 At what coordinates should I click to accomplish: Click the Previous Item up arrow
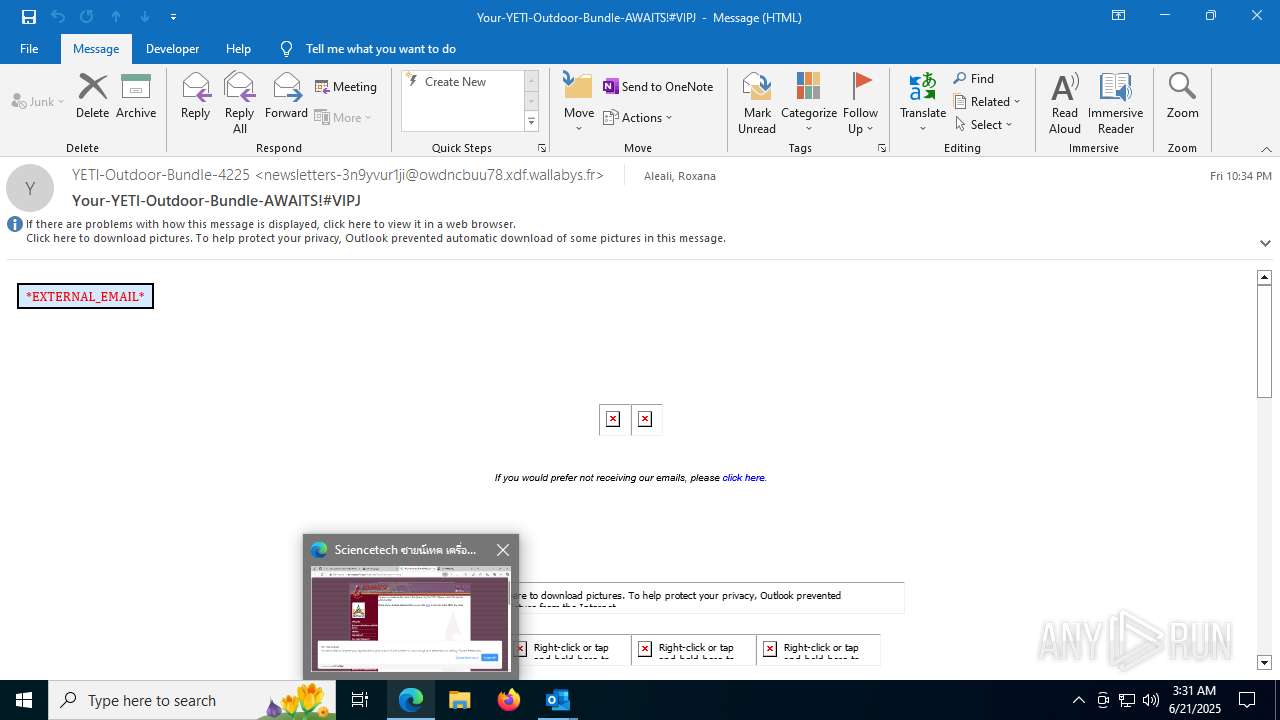coord(116,17)
